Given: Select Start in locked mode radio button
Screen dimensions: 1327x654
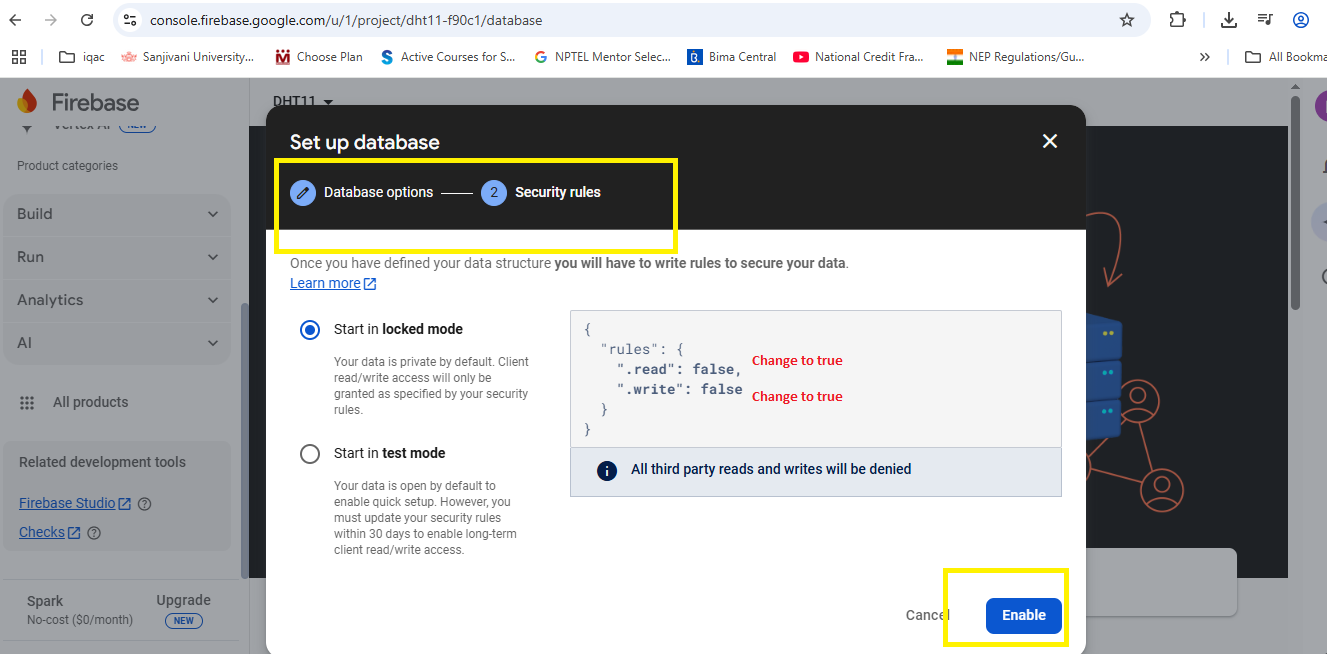Looking at the screenshot, I should pos(310,330).
